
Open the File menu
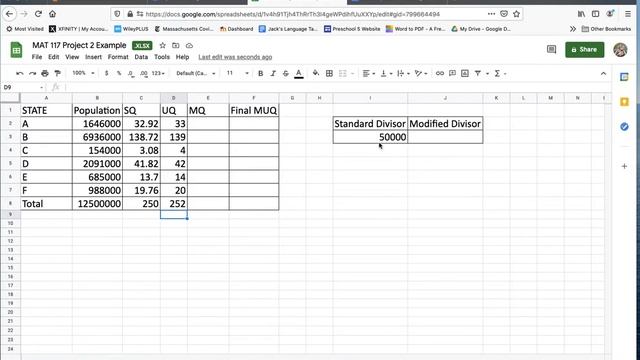[37, 57]
